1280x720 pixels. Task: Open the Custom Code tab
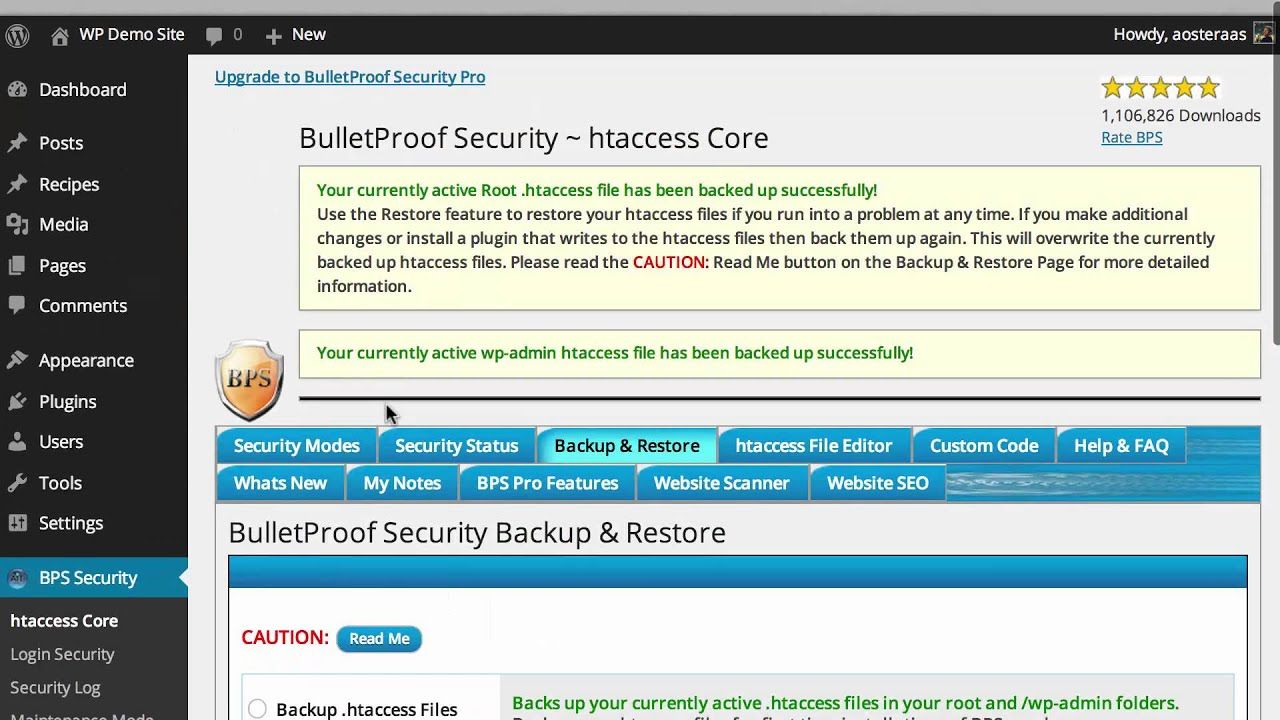tap(984, 446)
